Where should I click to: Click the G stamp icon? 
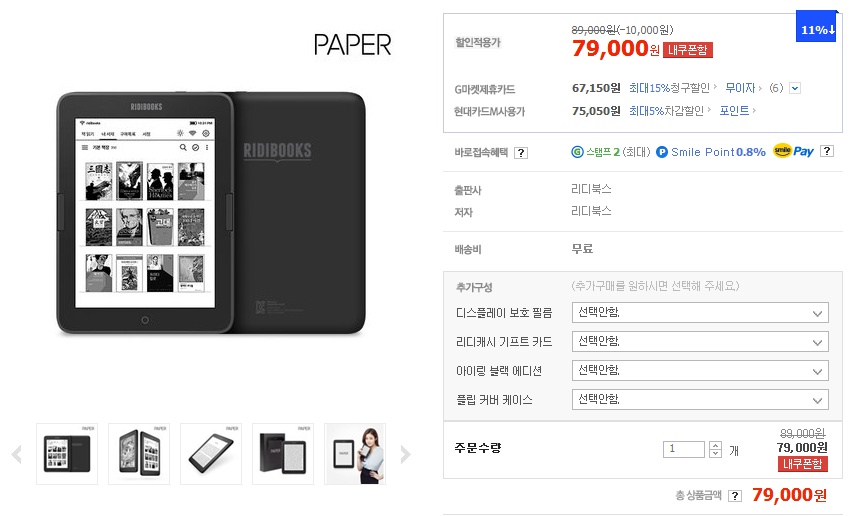coord(577,152)
